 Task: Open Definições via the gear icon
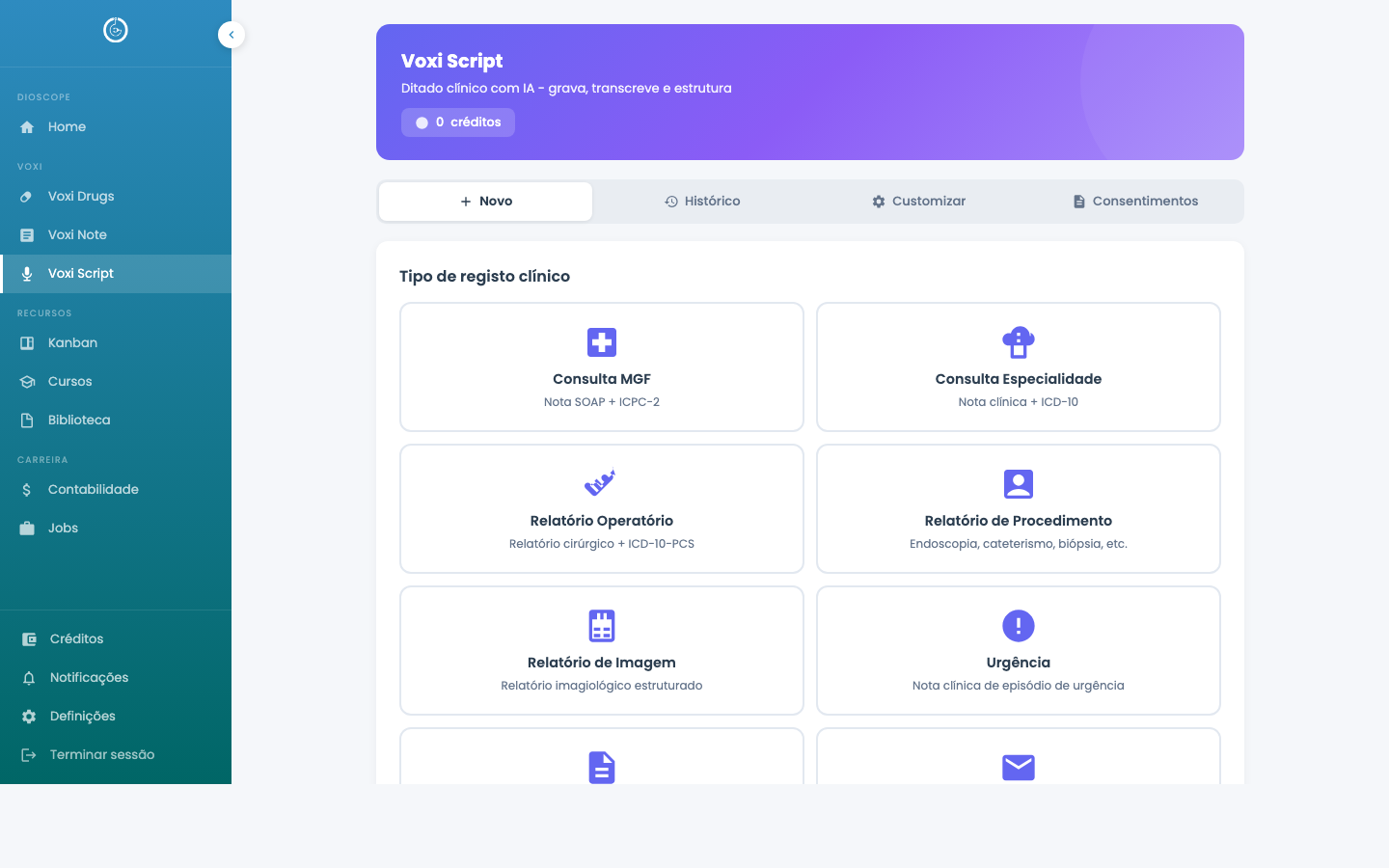26,716
